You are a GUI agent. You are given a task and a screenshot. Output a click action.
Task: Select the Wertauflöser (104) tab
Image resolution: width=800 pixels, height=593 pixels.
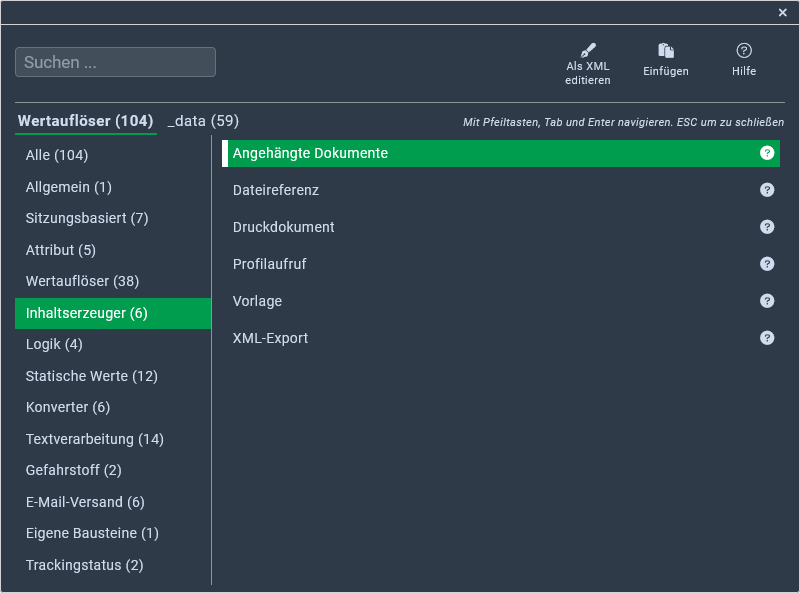[x=86, y=121]
